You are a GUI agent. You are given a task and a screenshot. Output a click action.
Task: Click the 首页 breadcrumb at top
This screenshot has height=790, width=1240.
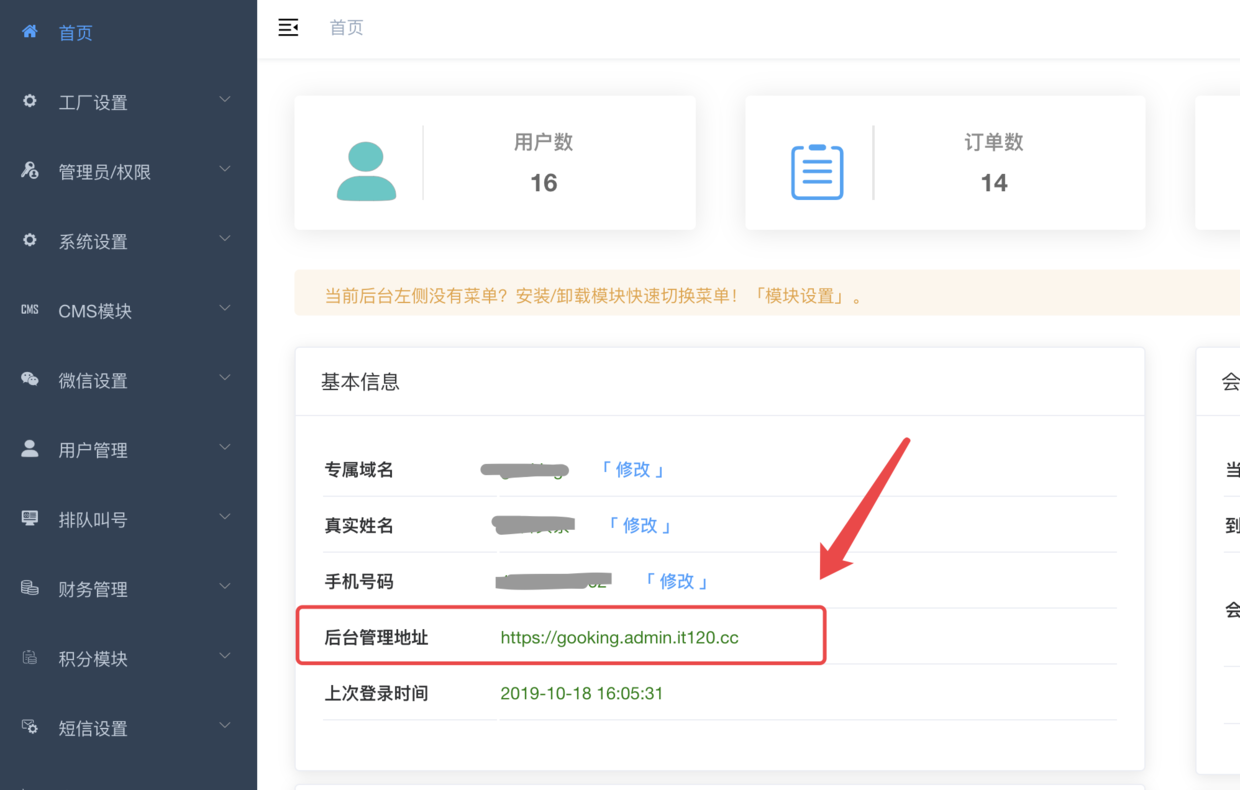[347, 28]
